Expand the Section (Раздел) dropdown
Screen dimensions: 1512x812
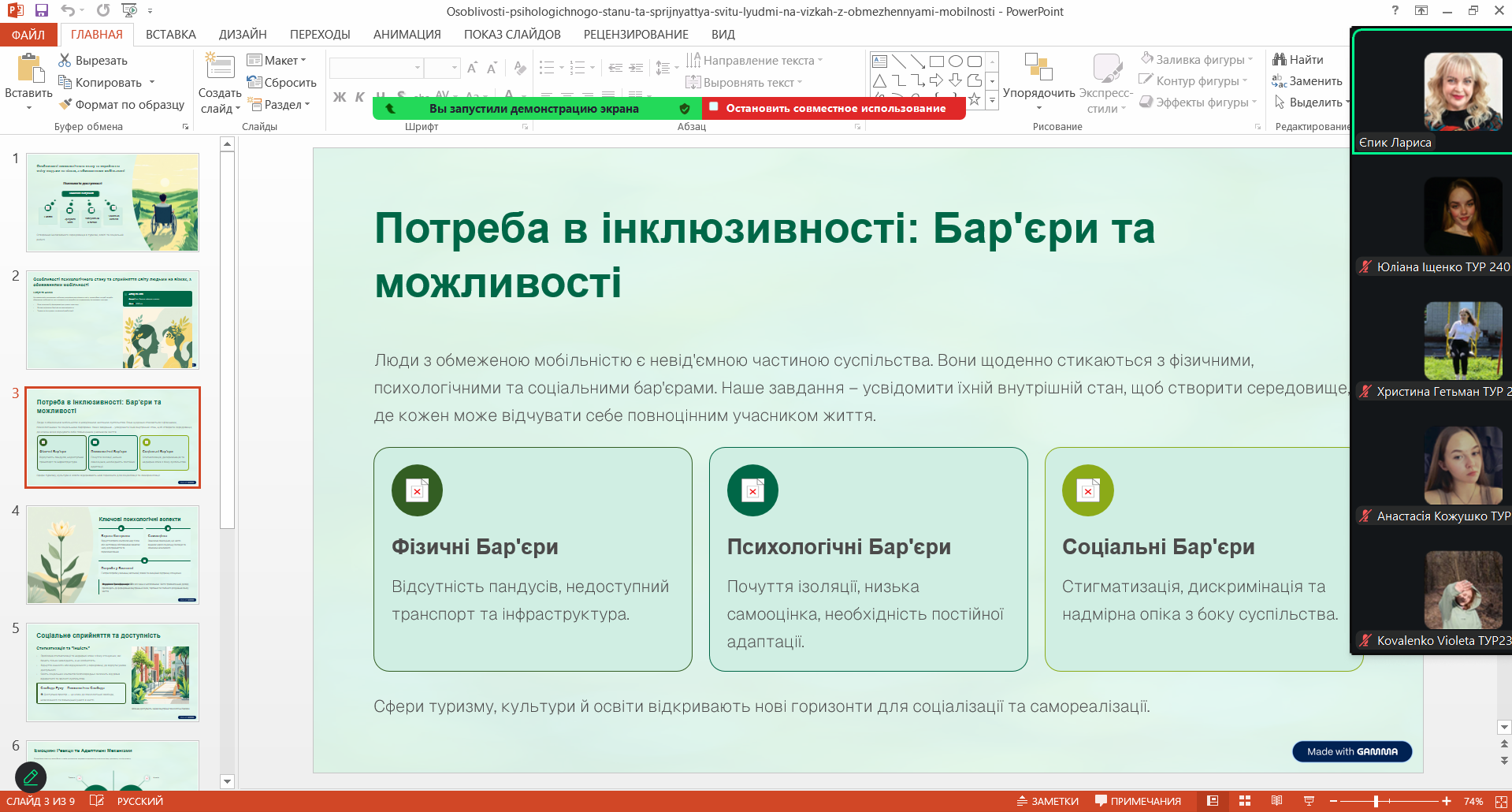(280, 104)
